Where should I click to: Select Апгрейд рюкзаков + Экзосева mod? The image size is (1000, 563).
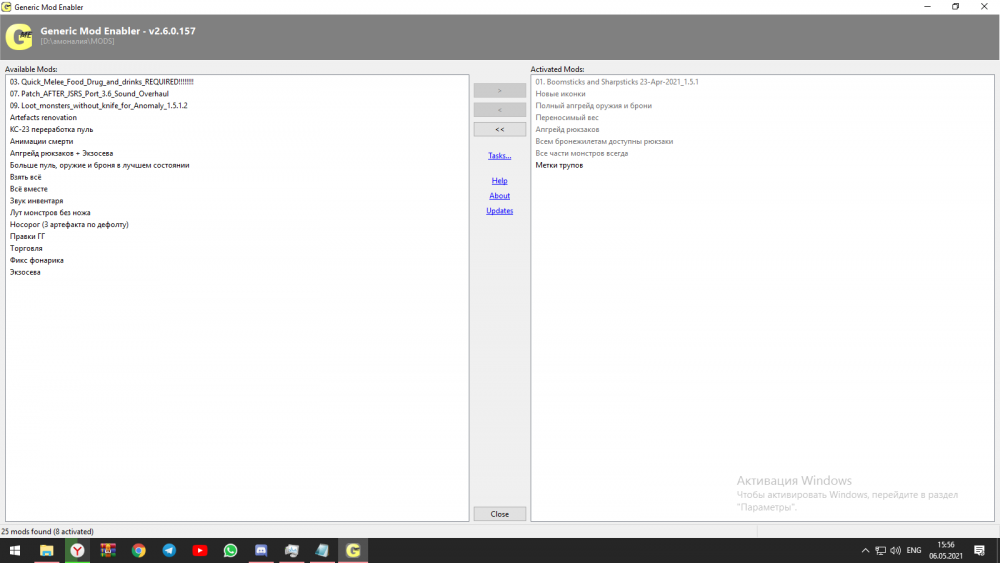click(x=61, y=153)
